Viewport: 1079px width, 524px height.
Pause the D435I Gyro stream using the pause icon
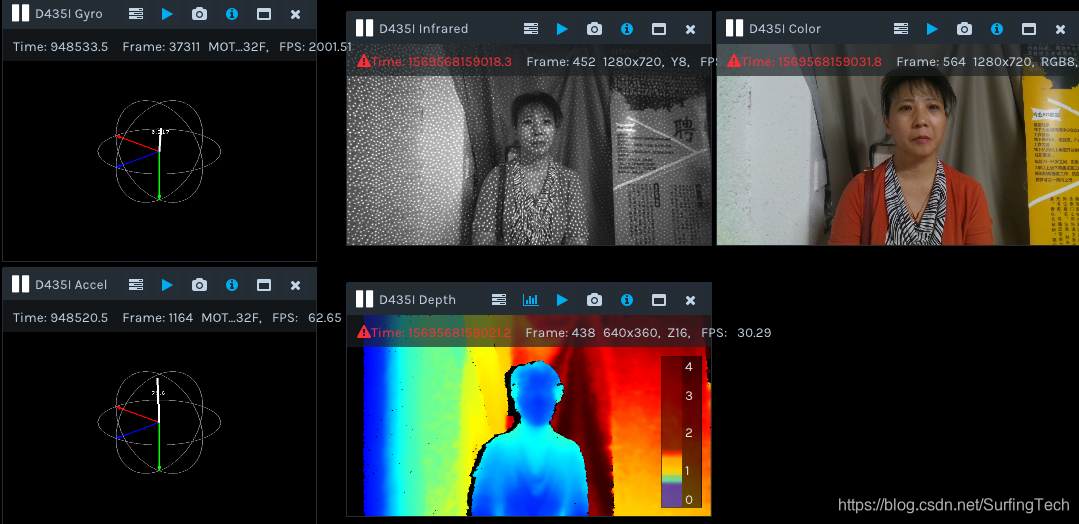pos(20,14)
